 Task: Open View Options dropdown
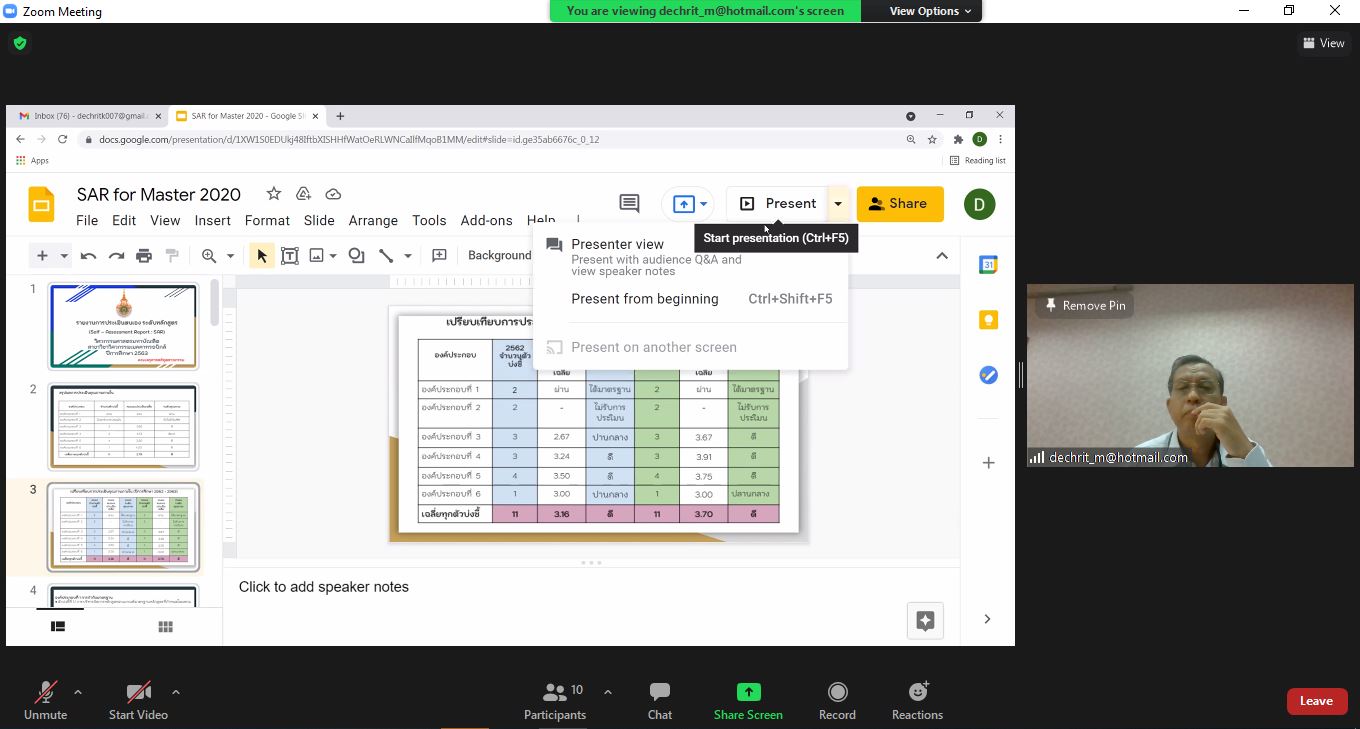click(931, 11)
